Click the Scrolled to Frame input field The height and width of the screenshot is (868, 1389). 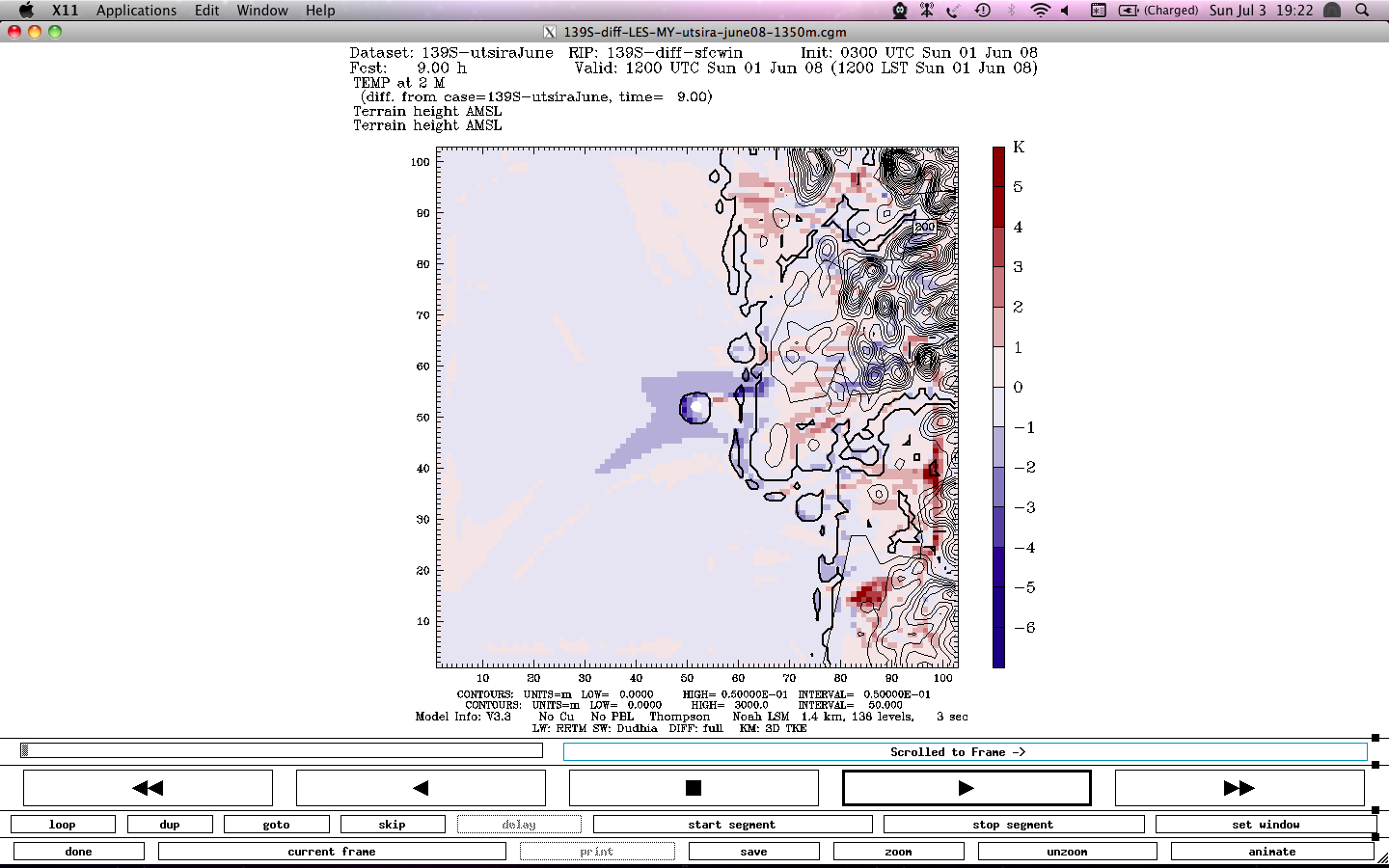pos(965,752)
